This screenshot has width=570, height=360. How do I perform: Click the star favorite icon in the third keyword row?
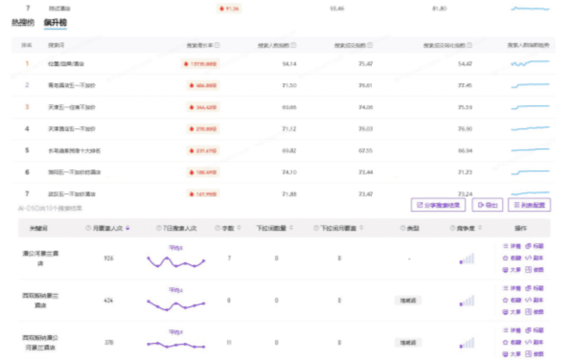505,342
